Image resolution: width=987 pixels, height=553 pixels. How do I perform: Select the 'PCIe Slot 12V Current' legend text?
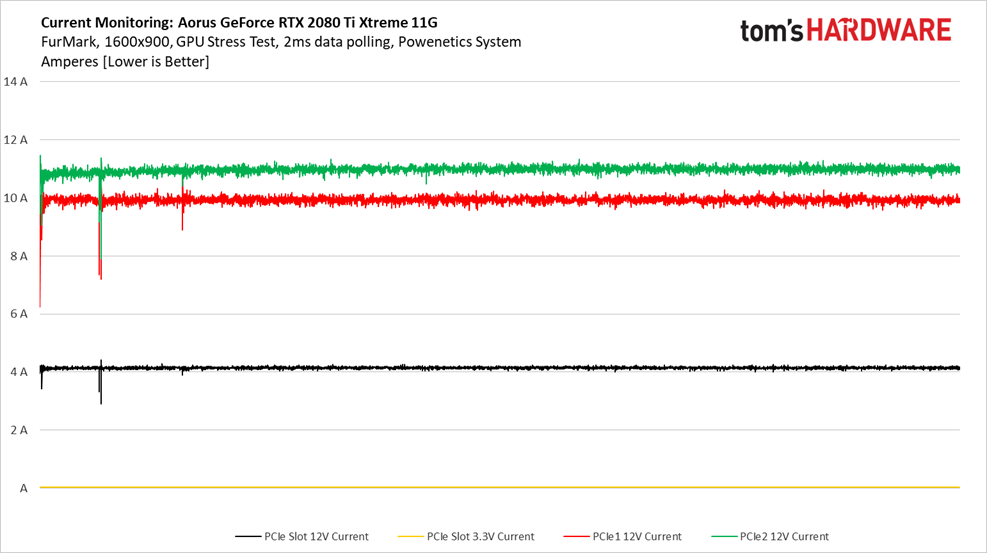point(316,537)
